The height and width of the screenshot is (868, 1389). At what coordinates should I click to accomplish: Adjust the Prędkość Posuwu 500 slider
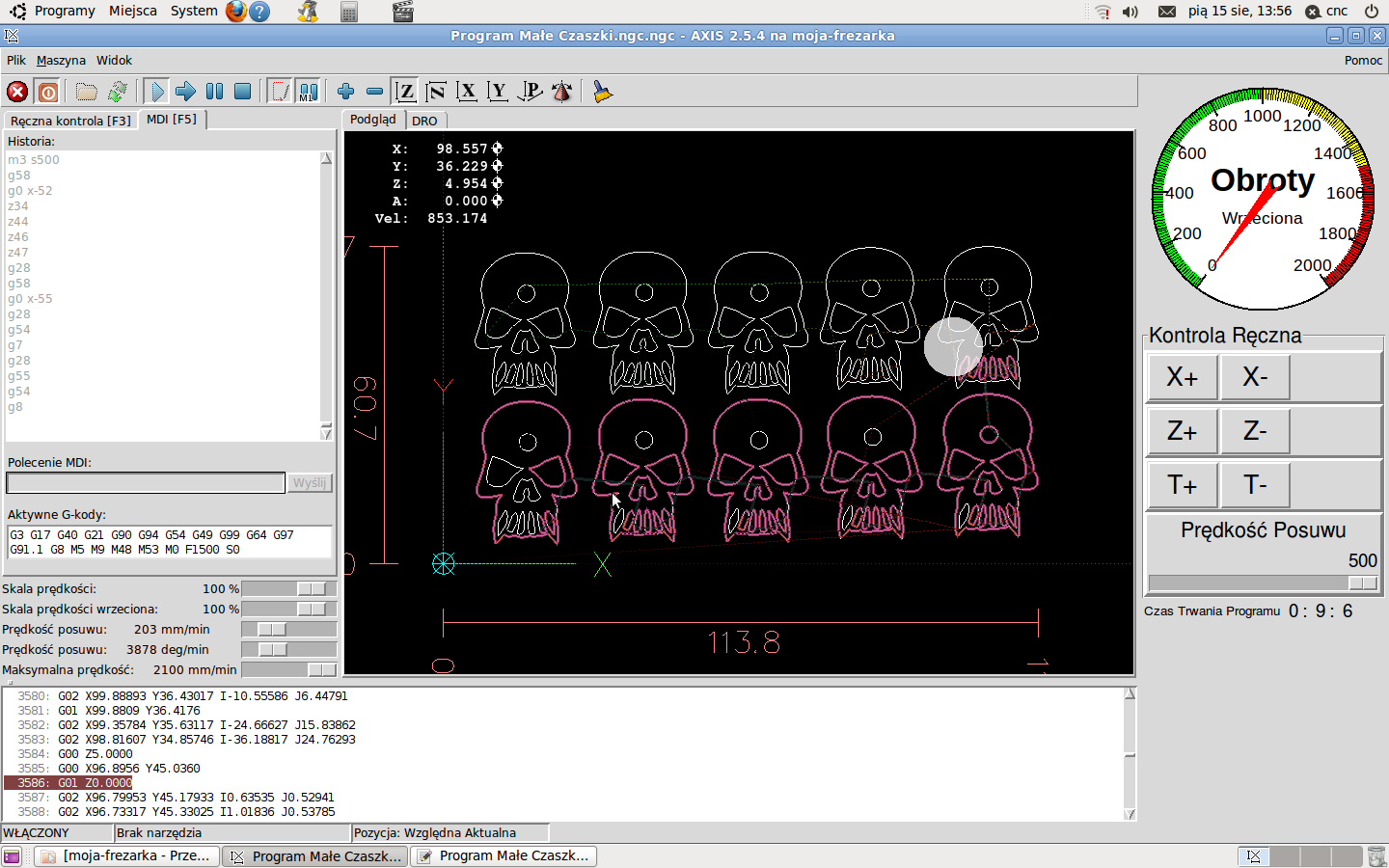point(1264,583)
